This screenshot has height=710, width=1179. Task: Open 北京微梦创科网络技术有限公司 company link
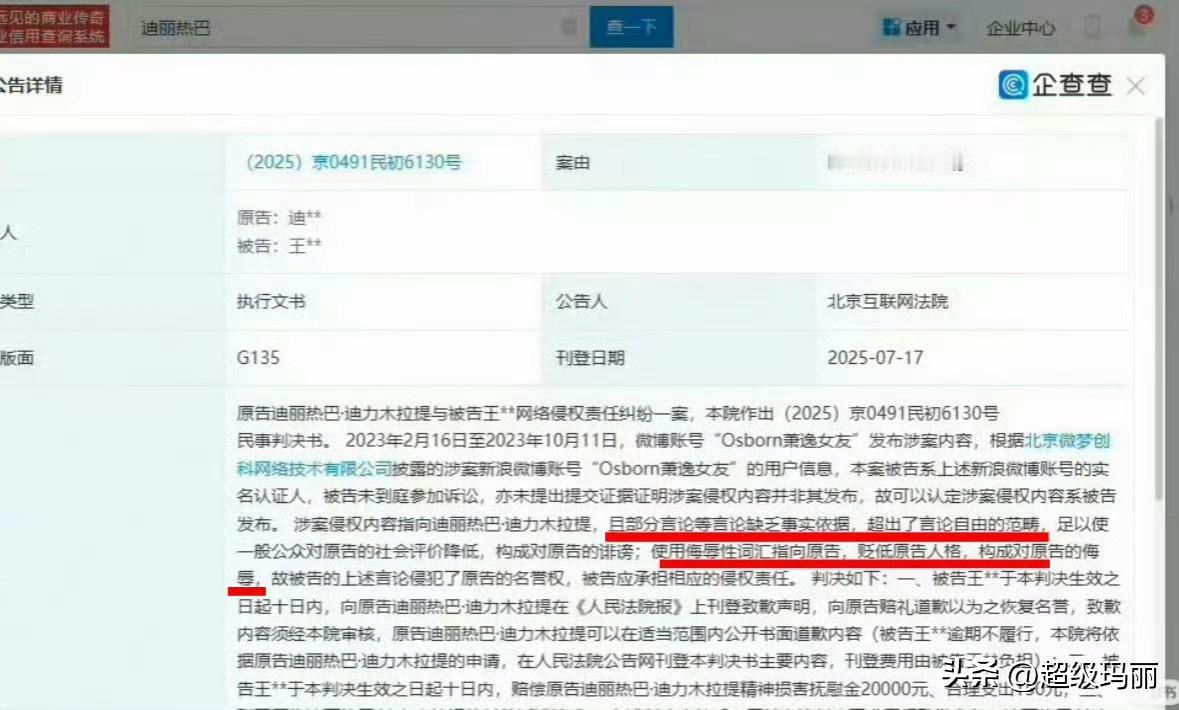pyautogui.click(x=674, y=454)
